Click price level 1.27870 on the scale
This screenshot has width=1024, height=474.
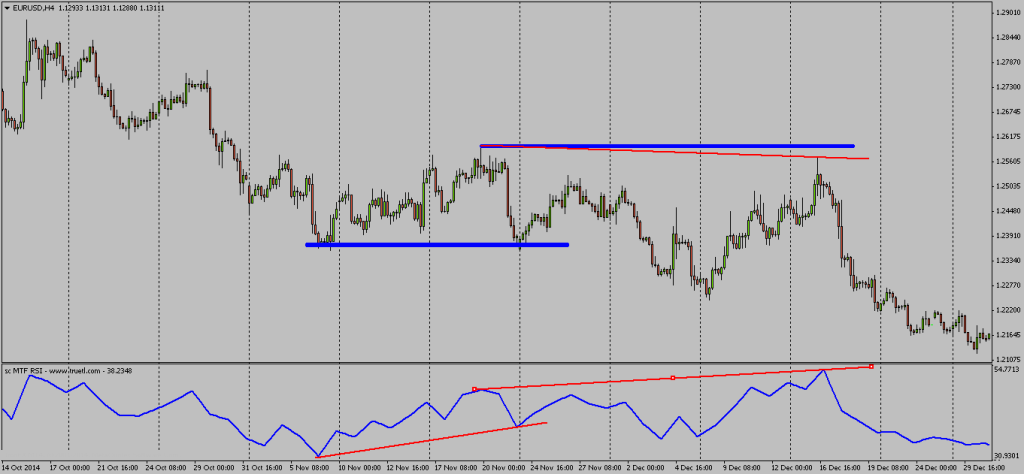[x=1006, y=62]
